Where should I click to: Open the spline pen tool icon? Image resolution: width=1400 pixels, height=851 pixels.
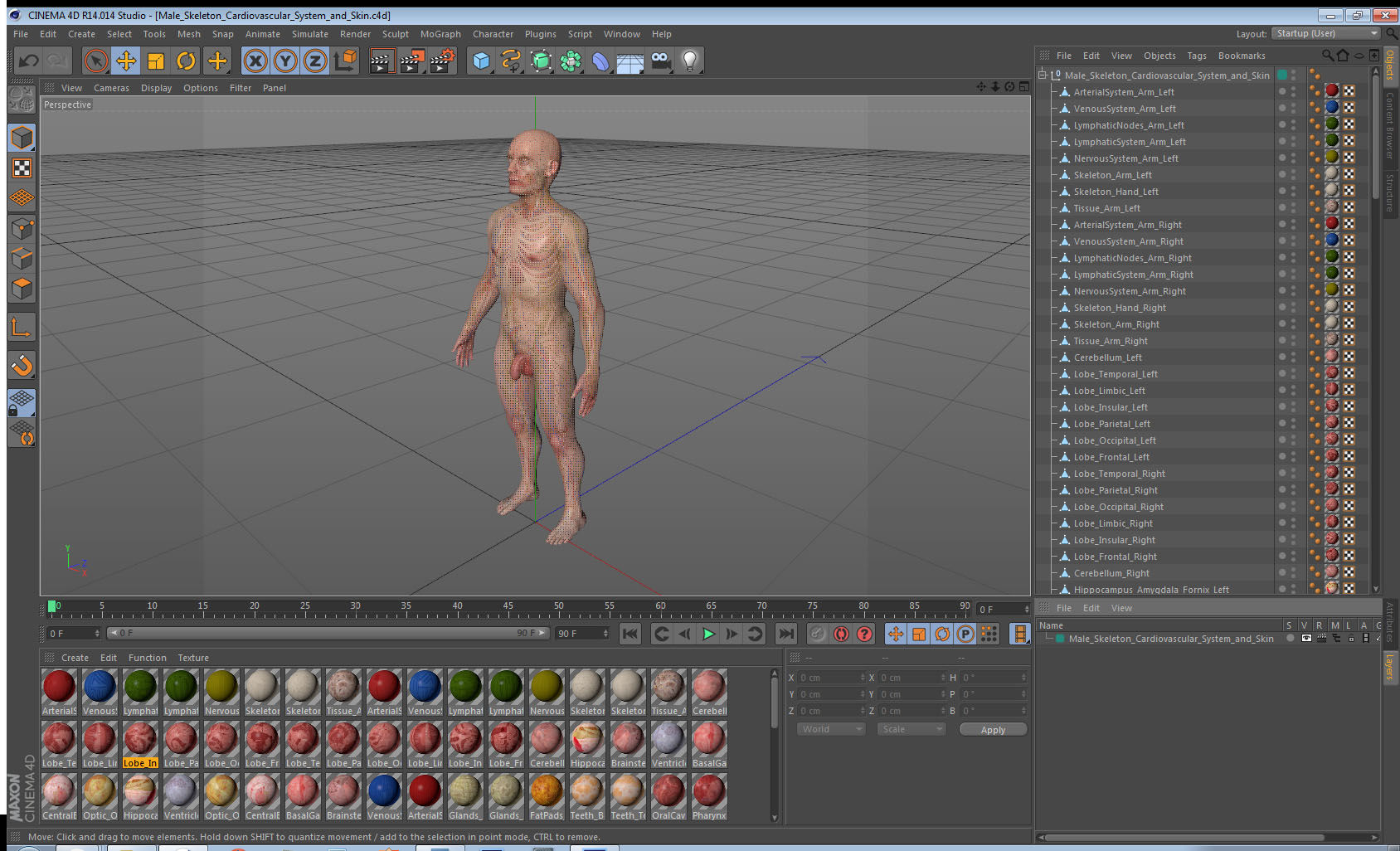[x=511, y=61]
